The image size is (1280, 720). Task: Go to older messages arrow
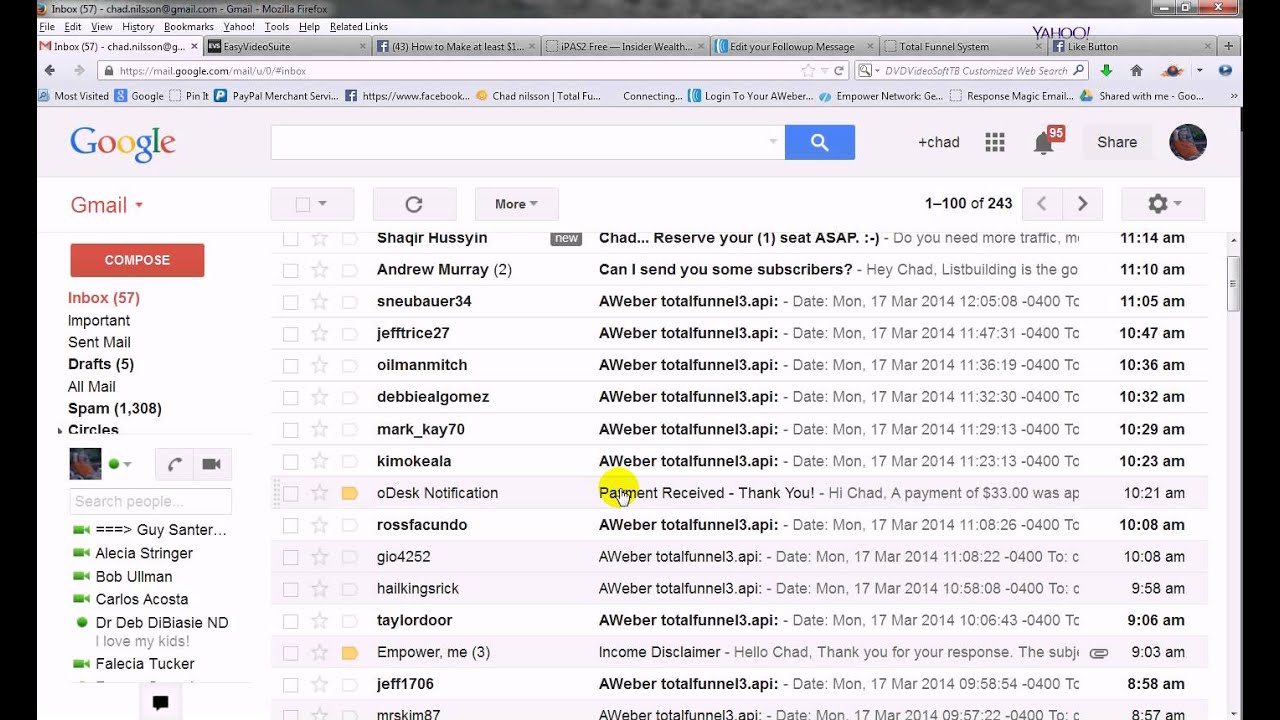point(1082,204)
